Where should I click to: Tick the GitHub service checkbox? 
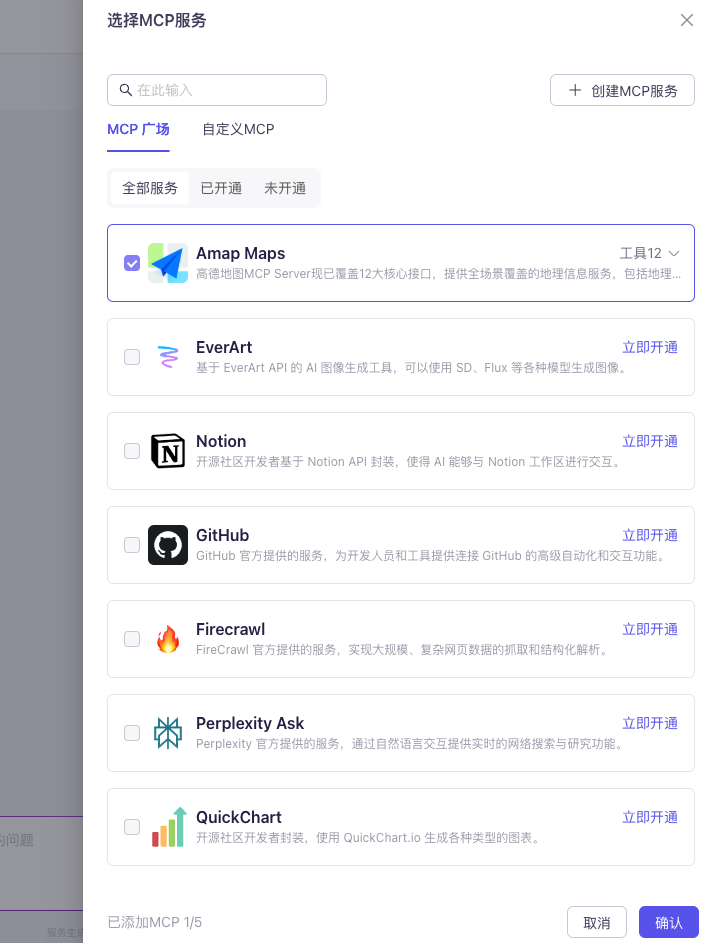pyautogui.click(x=132, y=545)
